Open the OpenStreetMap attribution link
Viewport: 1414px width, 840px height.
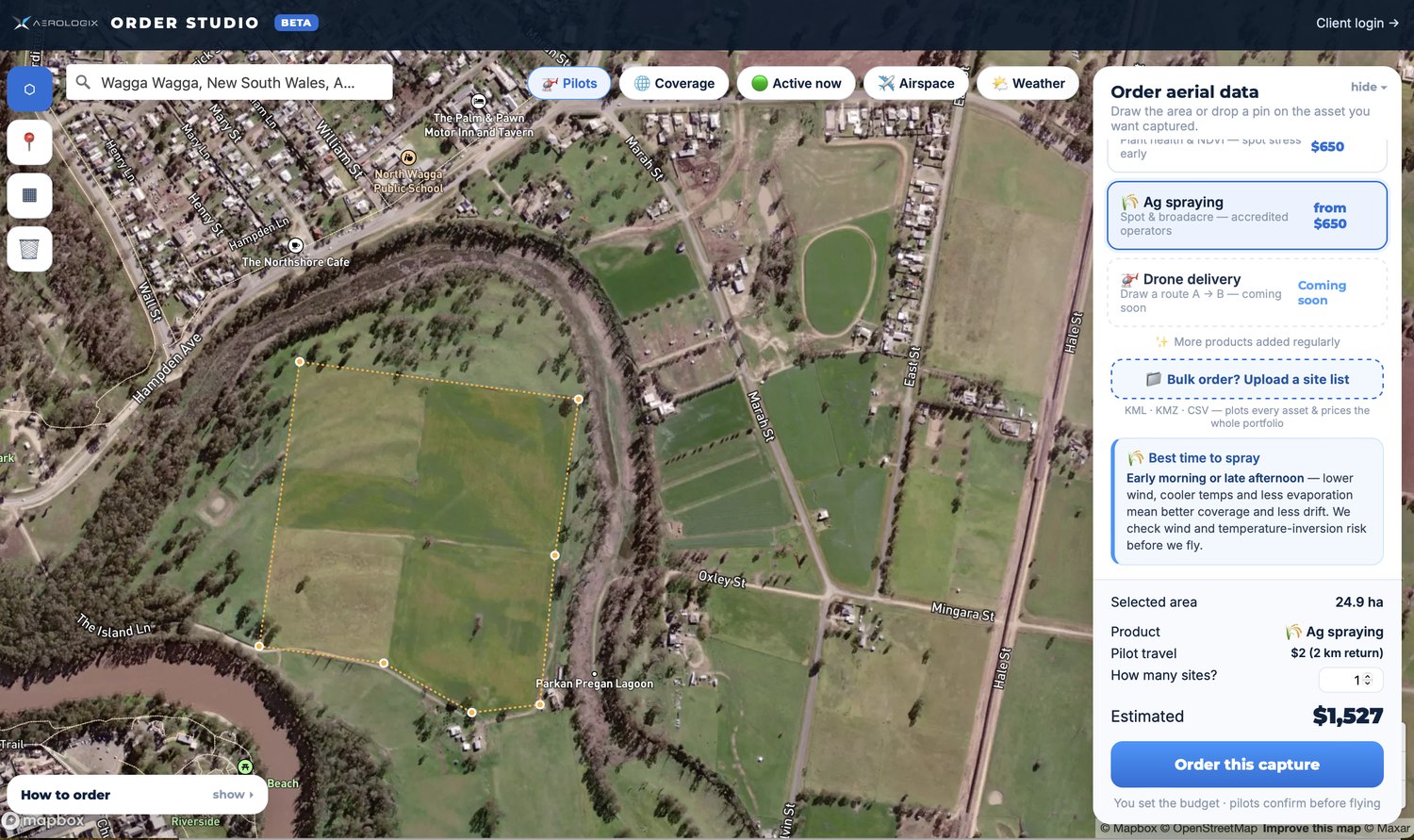point(1208,829)
